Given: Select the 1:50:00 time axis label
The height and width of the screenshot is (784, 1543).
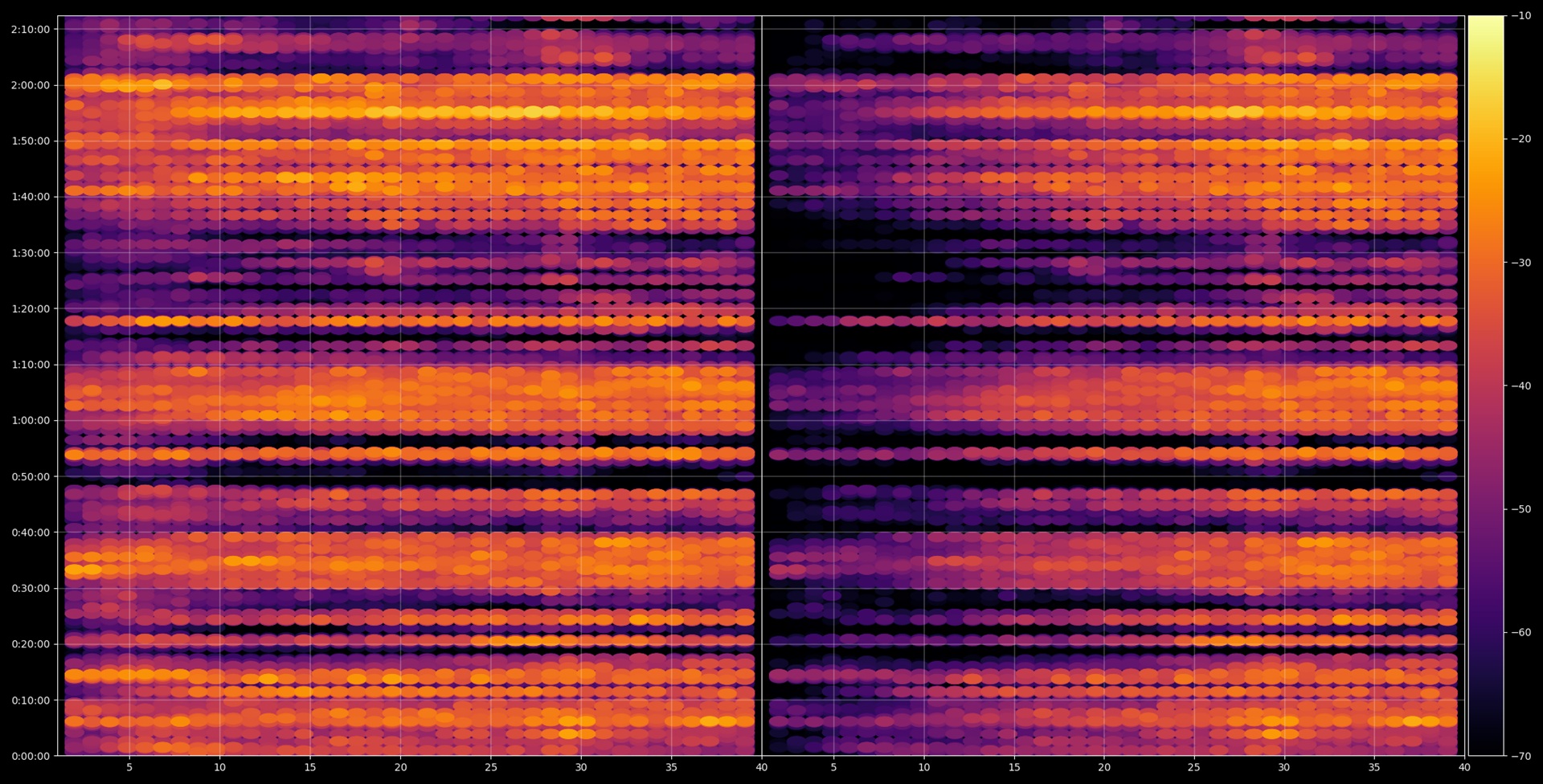Looking at the screenshot, I should tap(31, 141).
